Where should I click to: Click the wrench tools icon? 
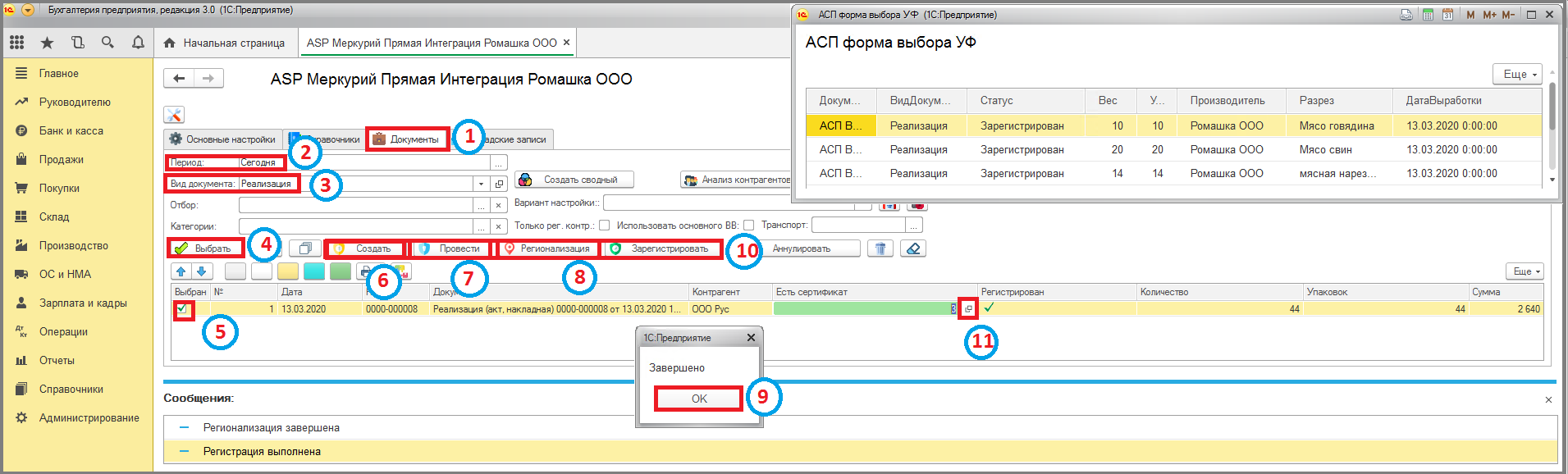tap(174, 115)
